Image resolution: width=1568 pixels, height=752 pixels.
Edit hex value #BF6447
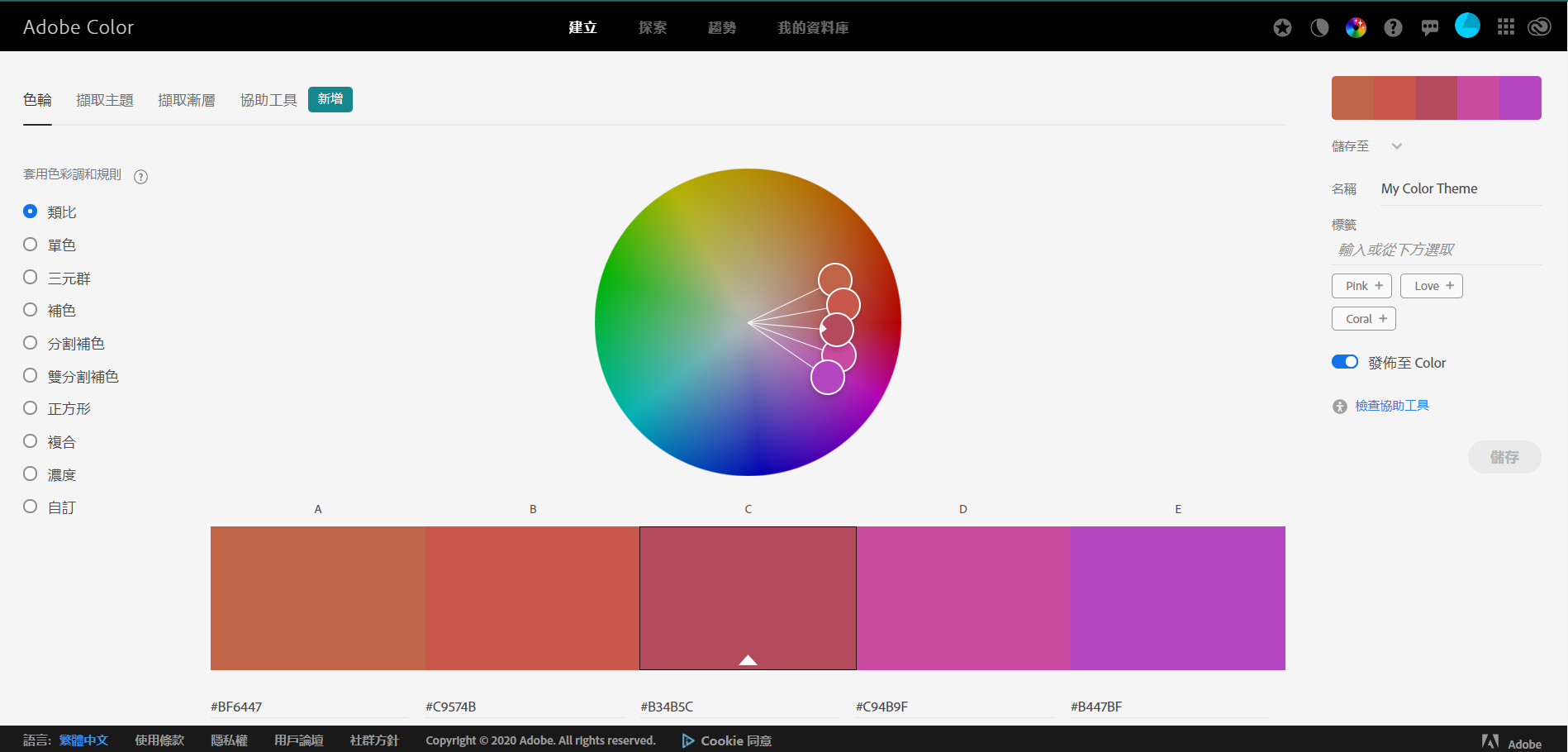click(310, 707)
